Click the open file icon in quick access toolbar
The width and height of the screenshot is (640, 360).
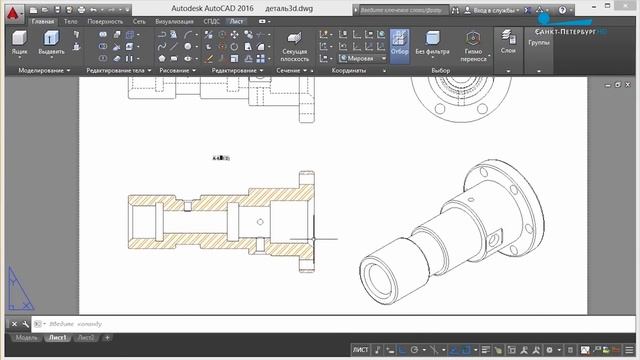tap(45, 9)
